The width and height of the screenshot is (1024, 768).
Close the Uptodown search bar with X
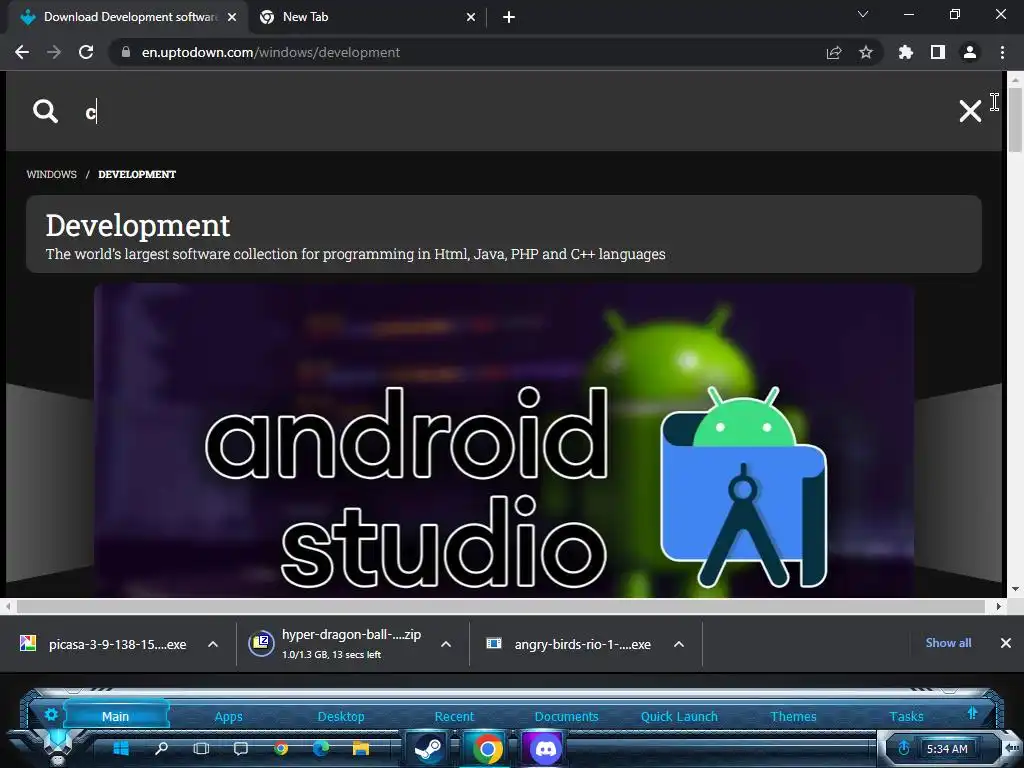[970, 111]
